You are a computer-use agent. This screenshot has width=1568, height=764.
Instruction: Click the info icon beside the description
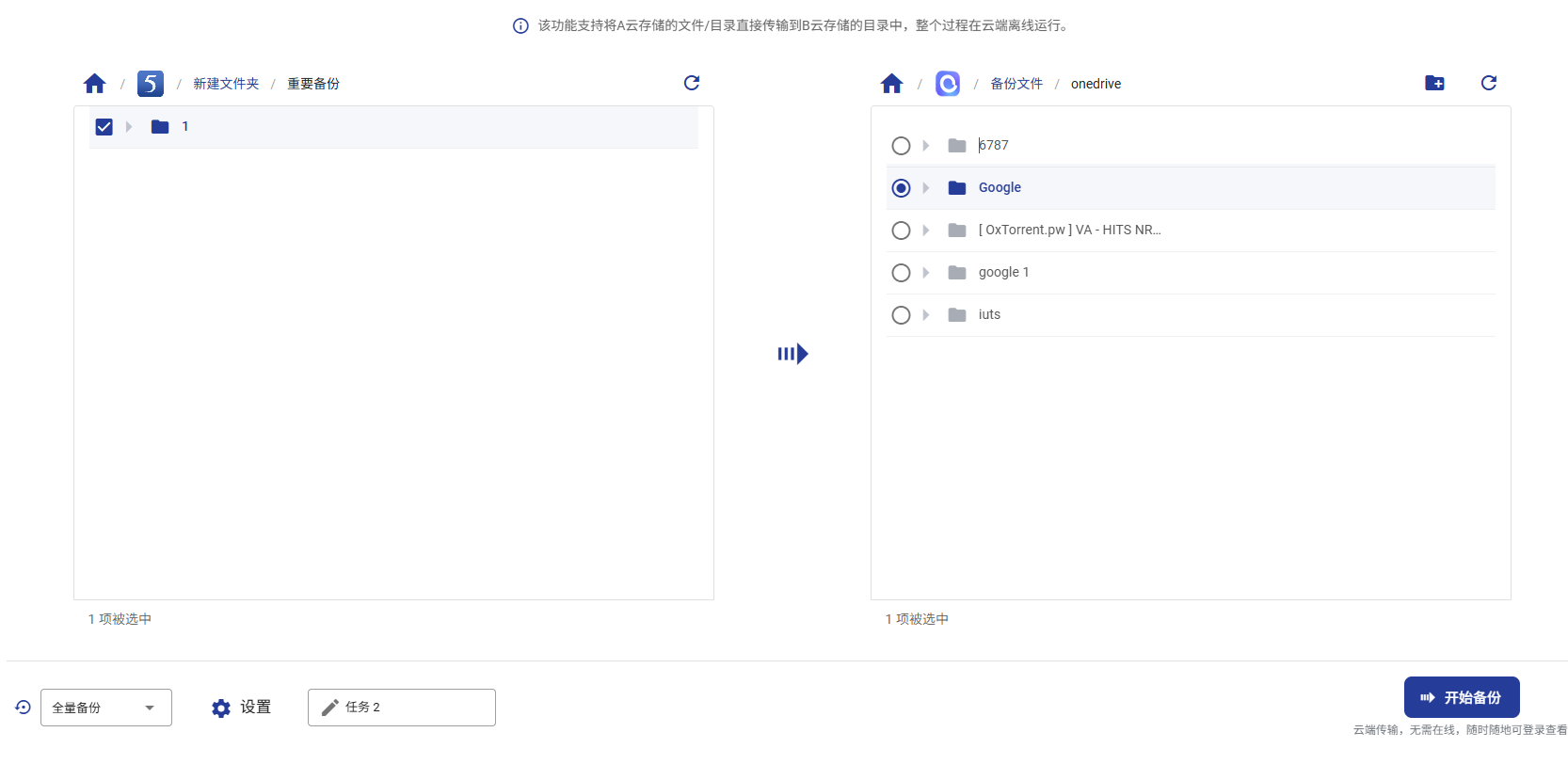(520, 25)
